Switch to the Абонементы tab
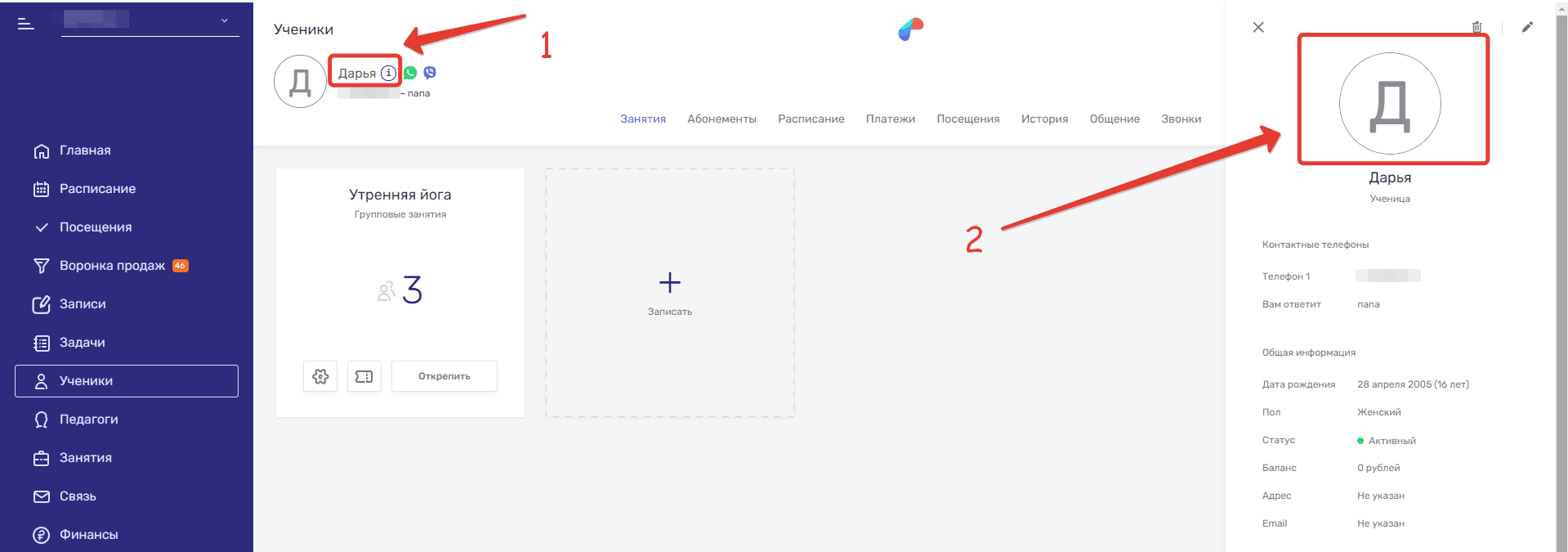Viewport: 1568px width, 552px height. click(721, 119)
